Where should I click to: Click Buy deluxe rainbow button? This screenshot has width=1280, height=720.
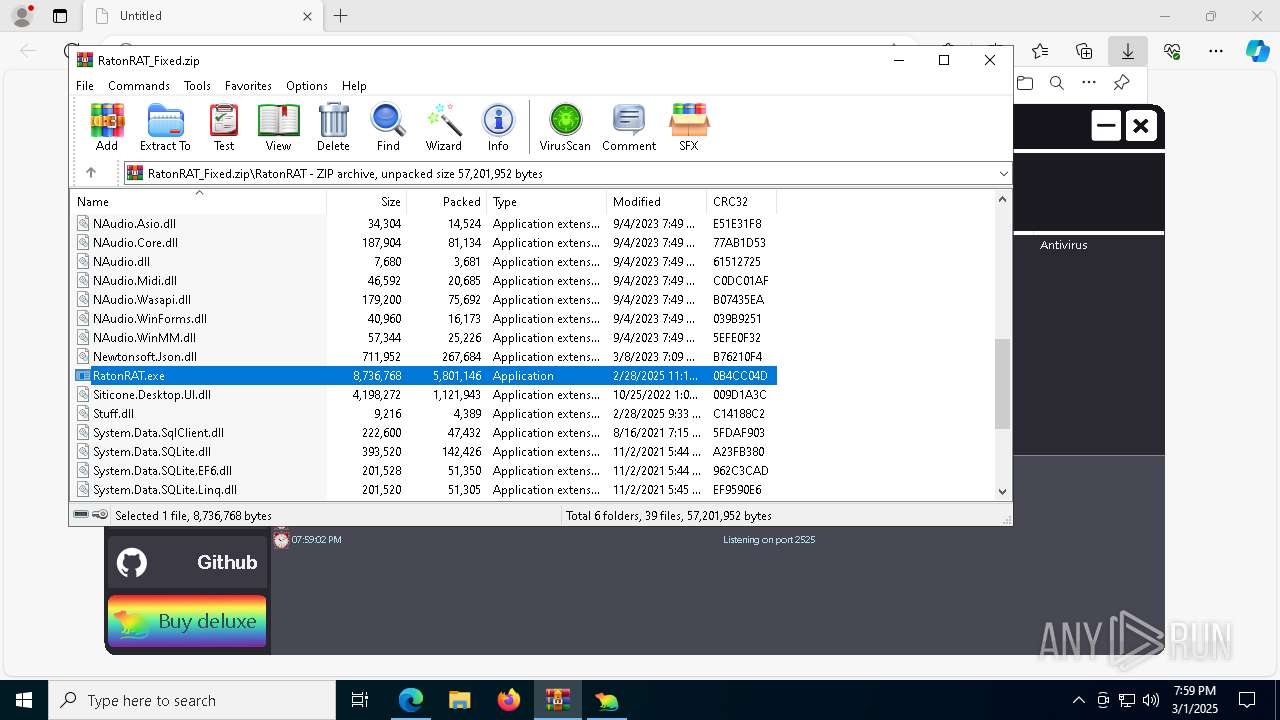pos(187,621)
